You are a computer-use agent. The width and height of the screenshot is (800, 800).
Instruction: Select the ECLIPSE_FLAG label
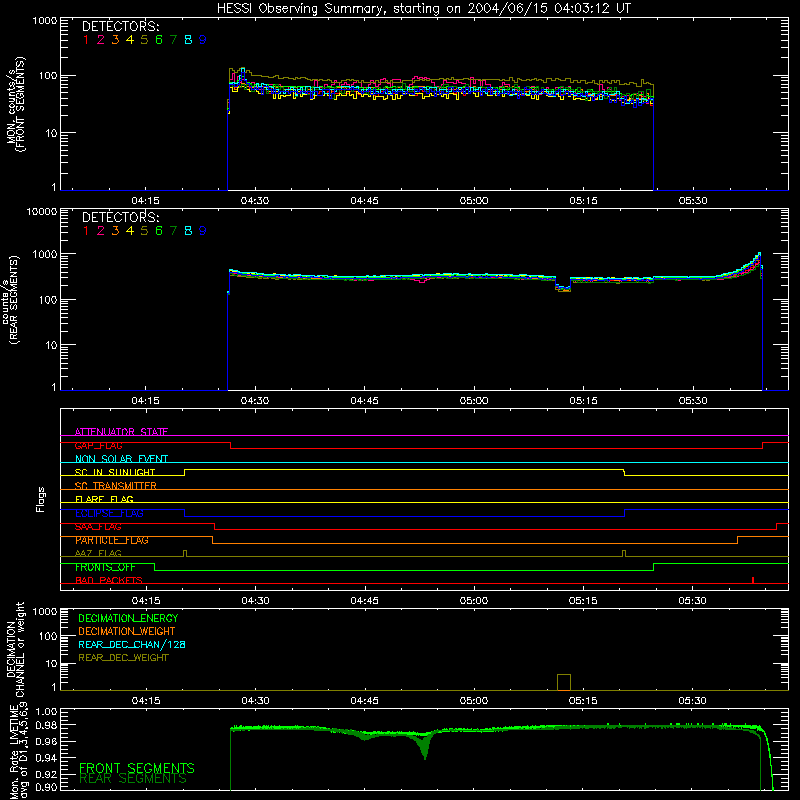(109, 513)
